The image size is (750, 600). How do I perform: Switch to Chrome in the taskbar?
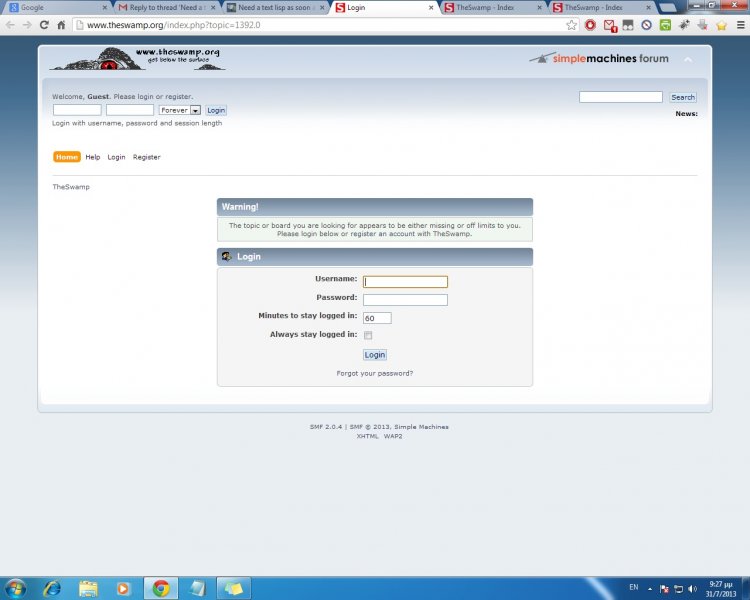coord(161,588)
